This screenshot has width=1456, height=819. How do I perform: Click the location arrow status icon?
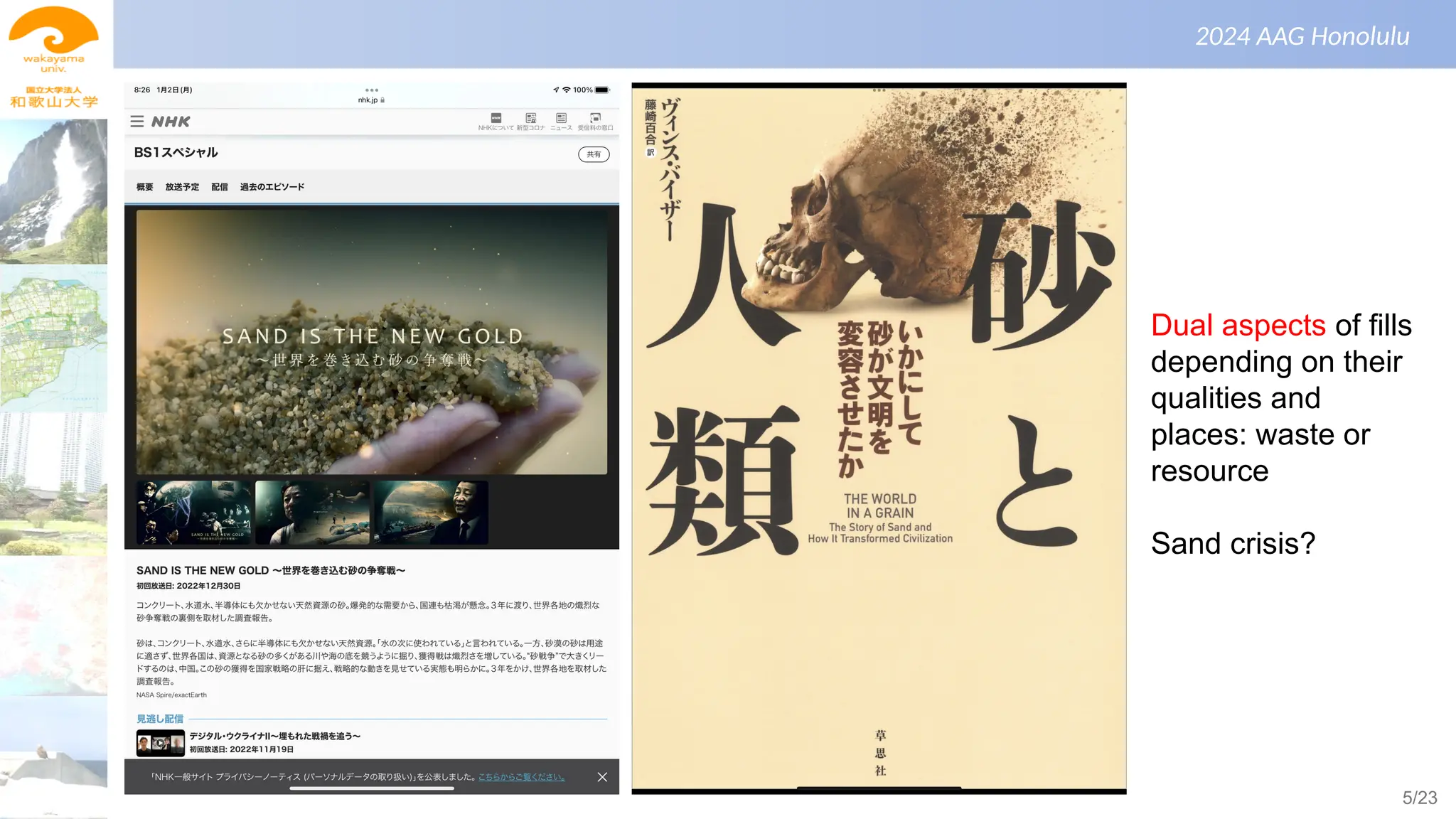[x=556, y=90]
